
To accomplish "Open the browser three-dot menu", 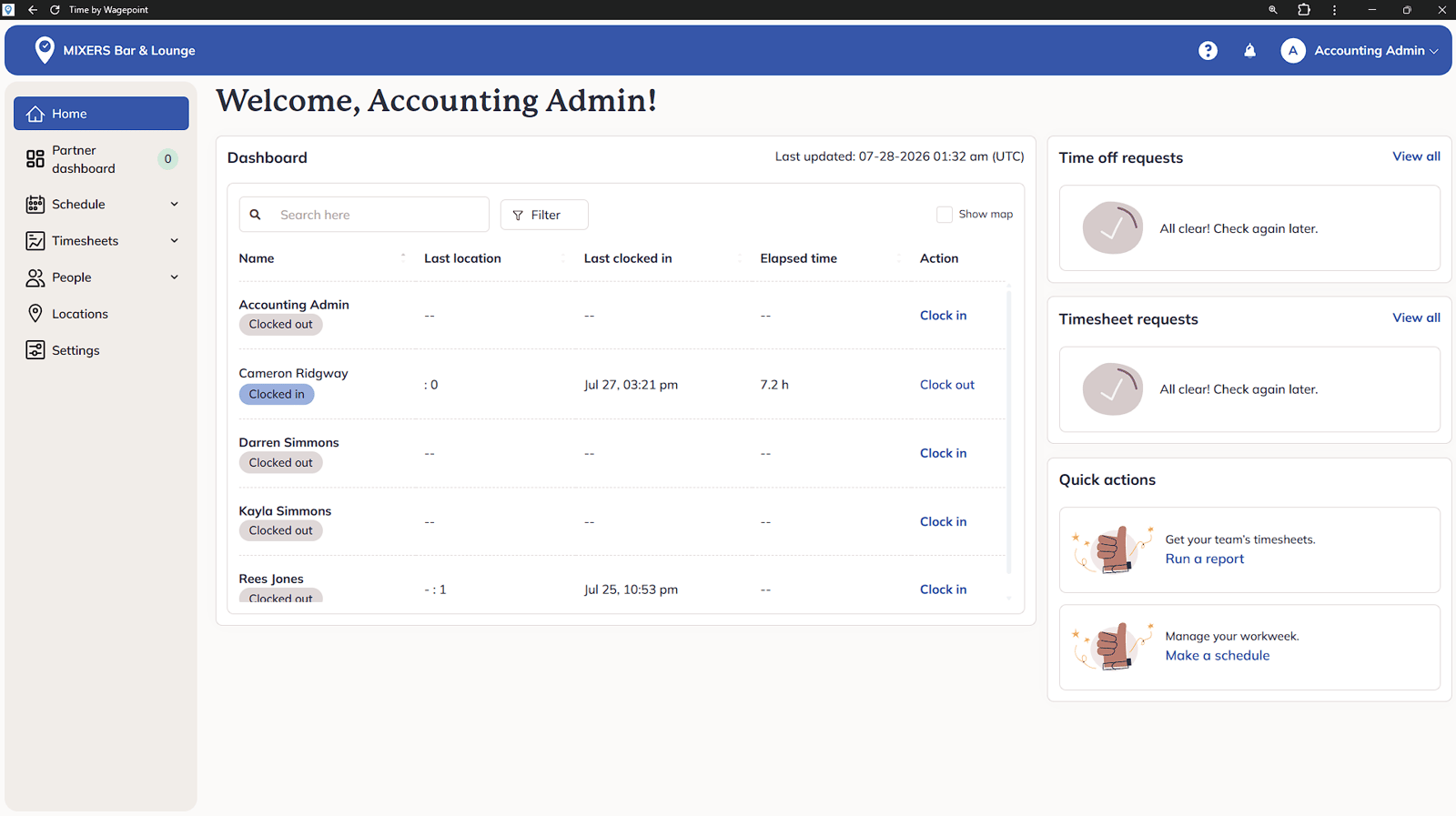I will [x=1334, y=10].
